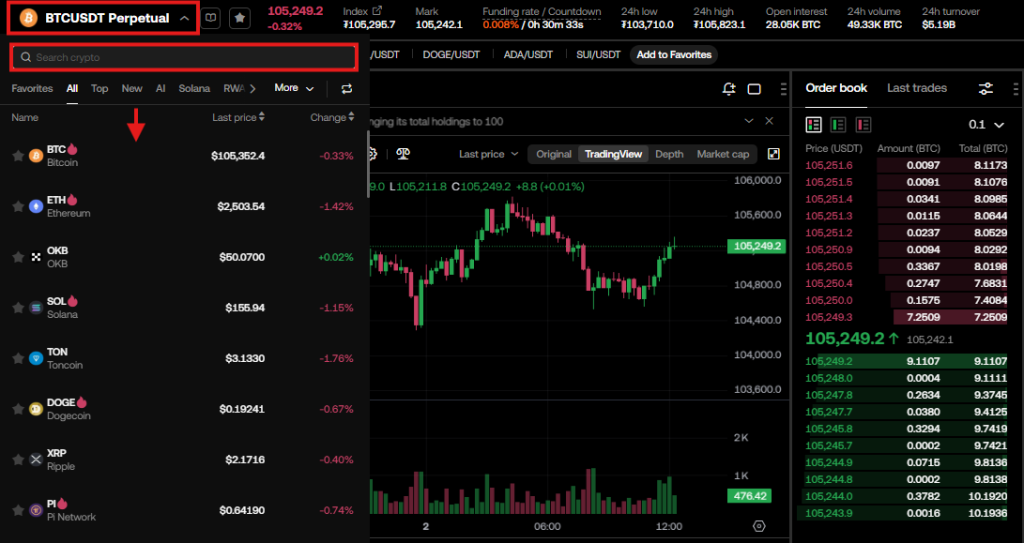Viewport: 1024px width, 543px height.
Task: Sort list by Last price
Action: click(238, 118)
